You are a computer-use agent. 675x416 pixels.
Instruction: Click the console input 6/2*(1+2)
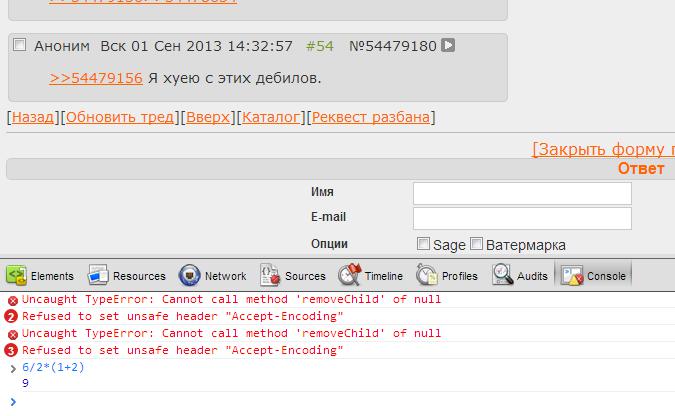(x=53, y=367)
